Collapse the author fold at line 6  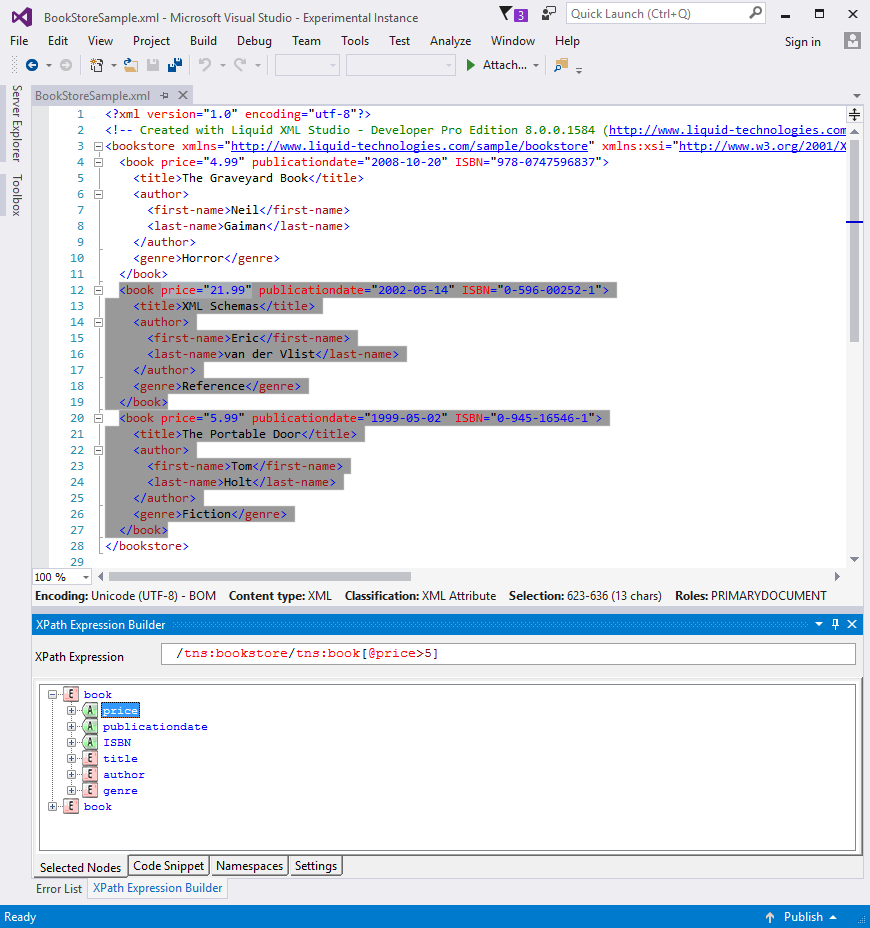[x=99, y=194]
